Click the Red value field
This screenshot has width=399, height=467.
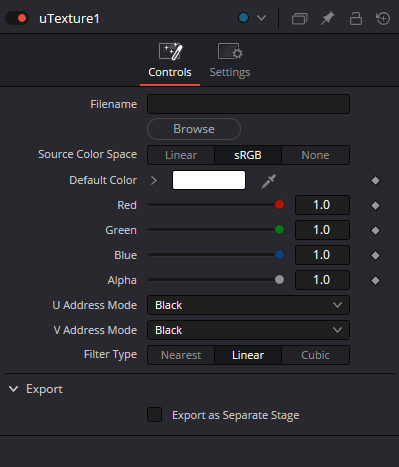[x=322, y=205]
